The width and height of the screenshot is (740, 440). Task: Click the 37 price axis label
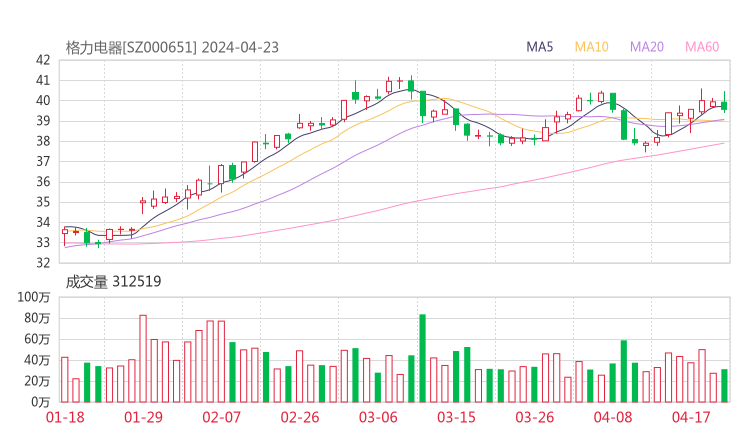click(43, 161)
